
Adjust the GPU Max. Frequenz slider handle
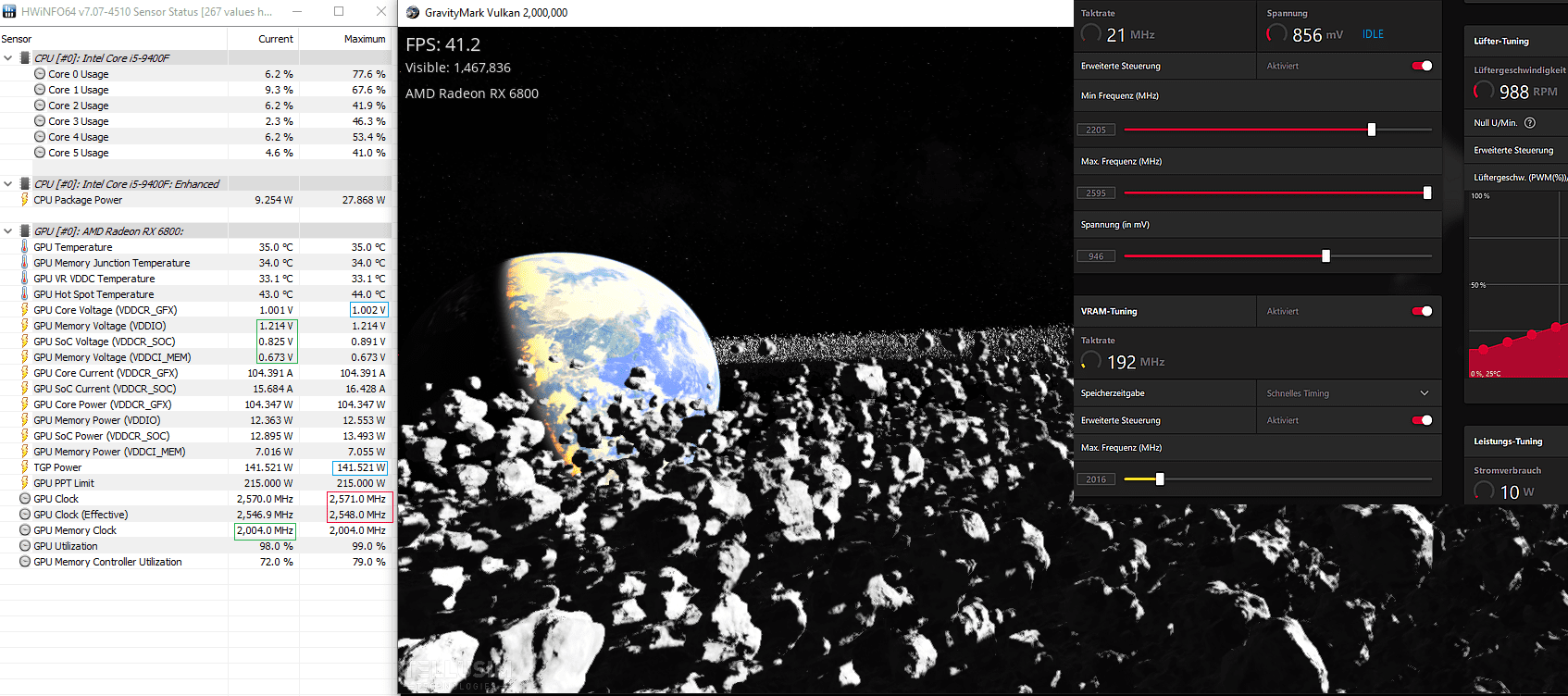point(1427,193)
